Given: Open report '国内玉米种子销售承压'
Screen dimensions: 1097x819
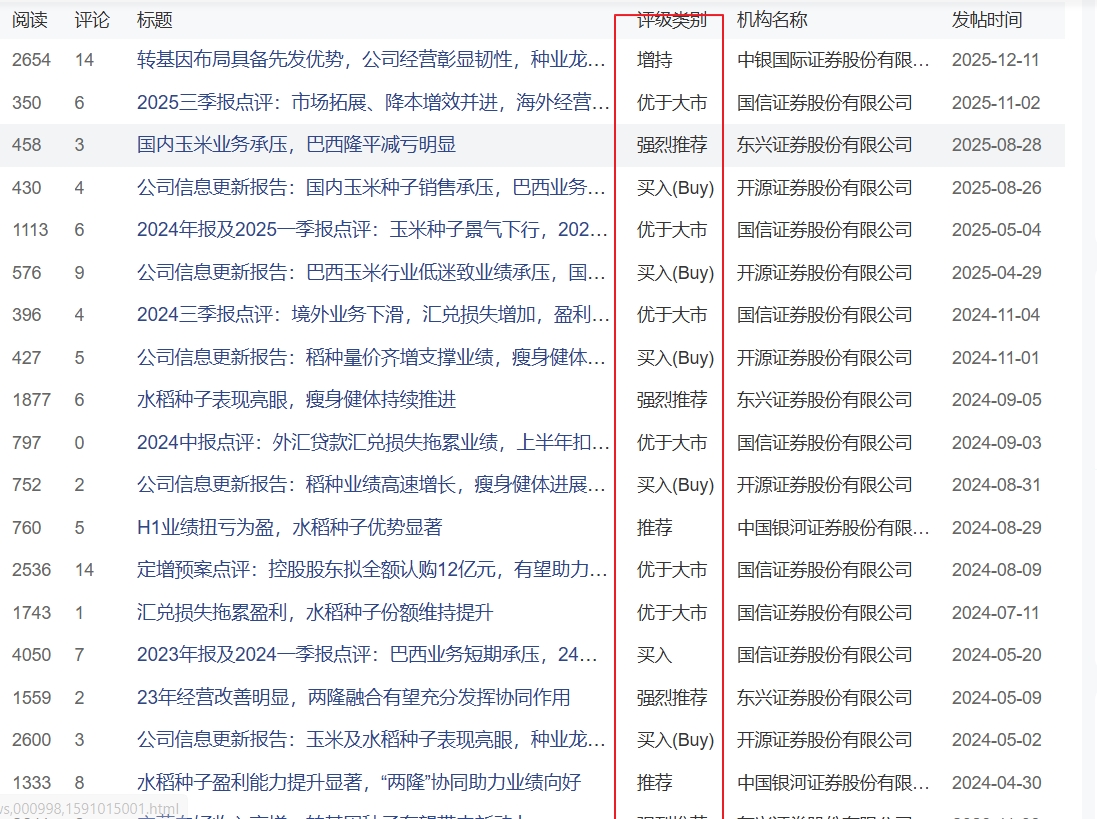Looking at the screenshot, I should 371,187.
